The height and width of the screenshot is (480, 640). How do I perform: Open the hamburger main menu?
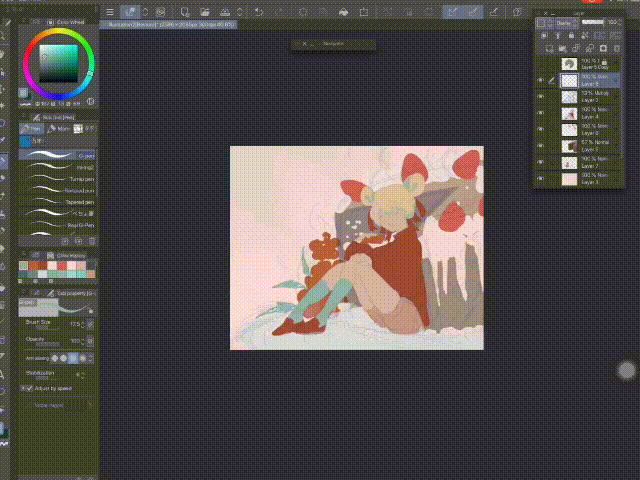pyautogui.click(x=110, y=12)
